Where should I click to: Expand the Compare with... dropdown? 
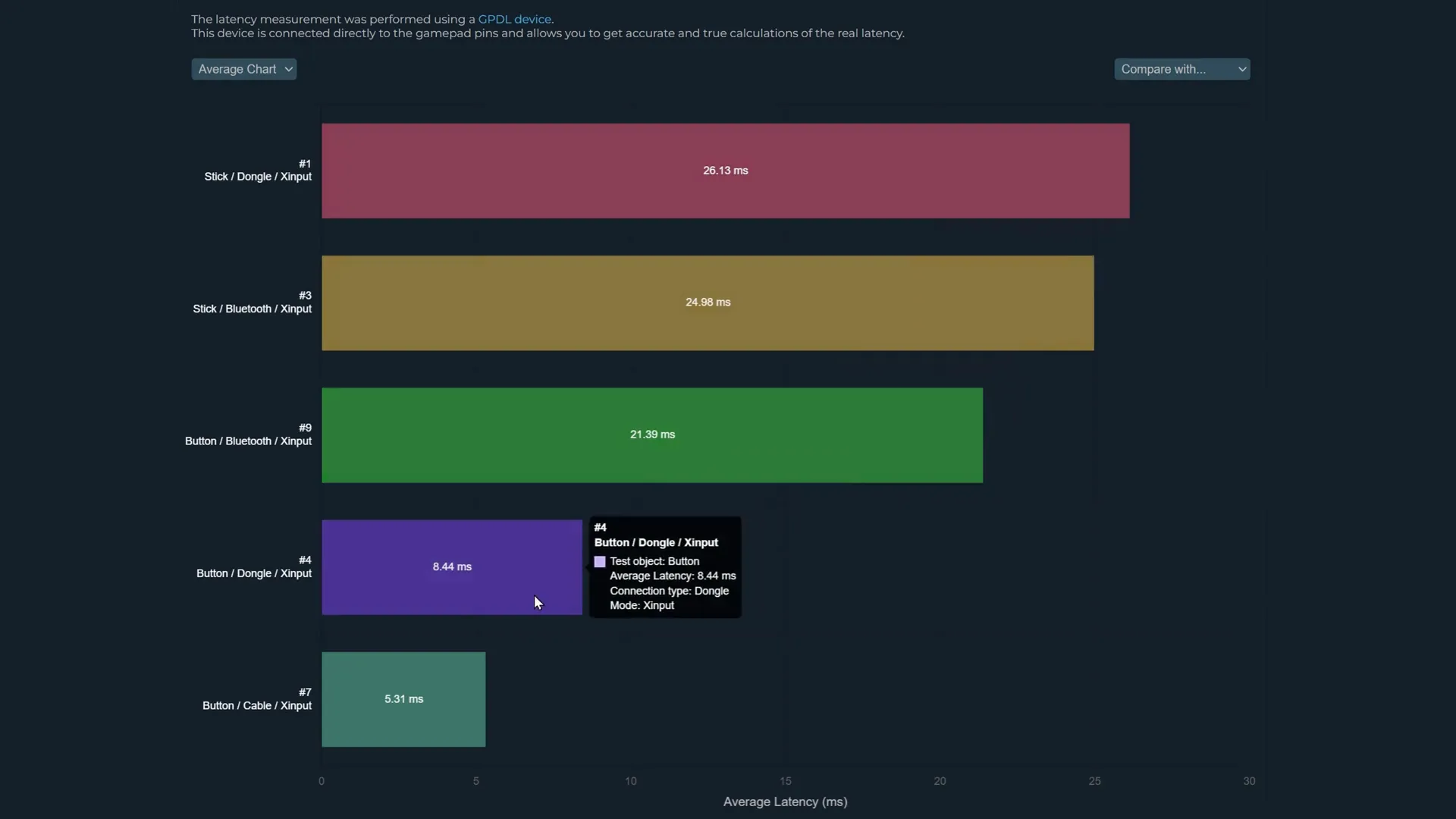pyautogui.click(x=1181, y=69)
